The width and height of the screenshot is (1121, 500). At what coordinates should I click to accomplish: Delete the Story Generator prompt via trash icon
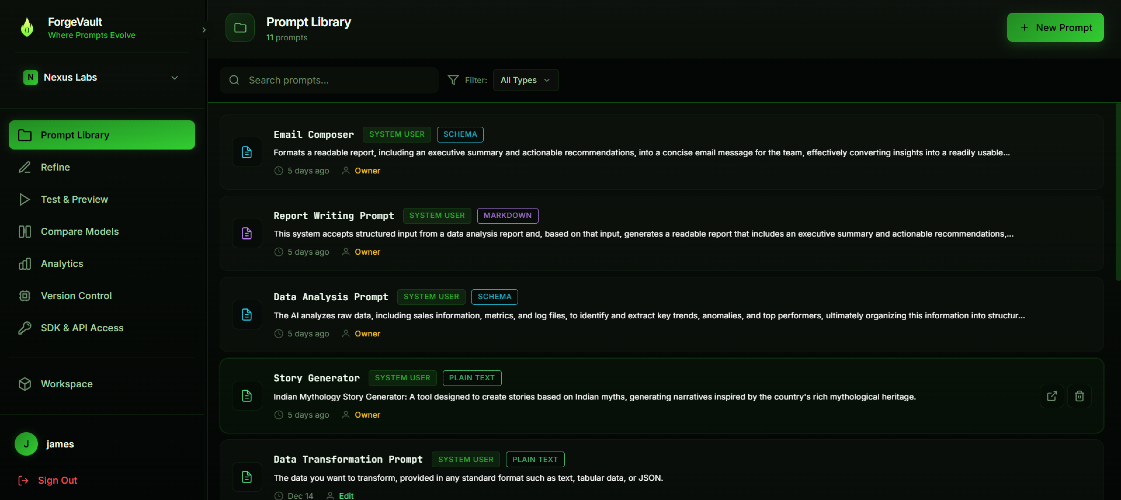pos(1079,396)
